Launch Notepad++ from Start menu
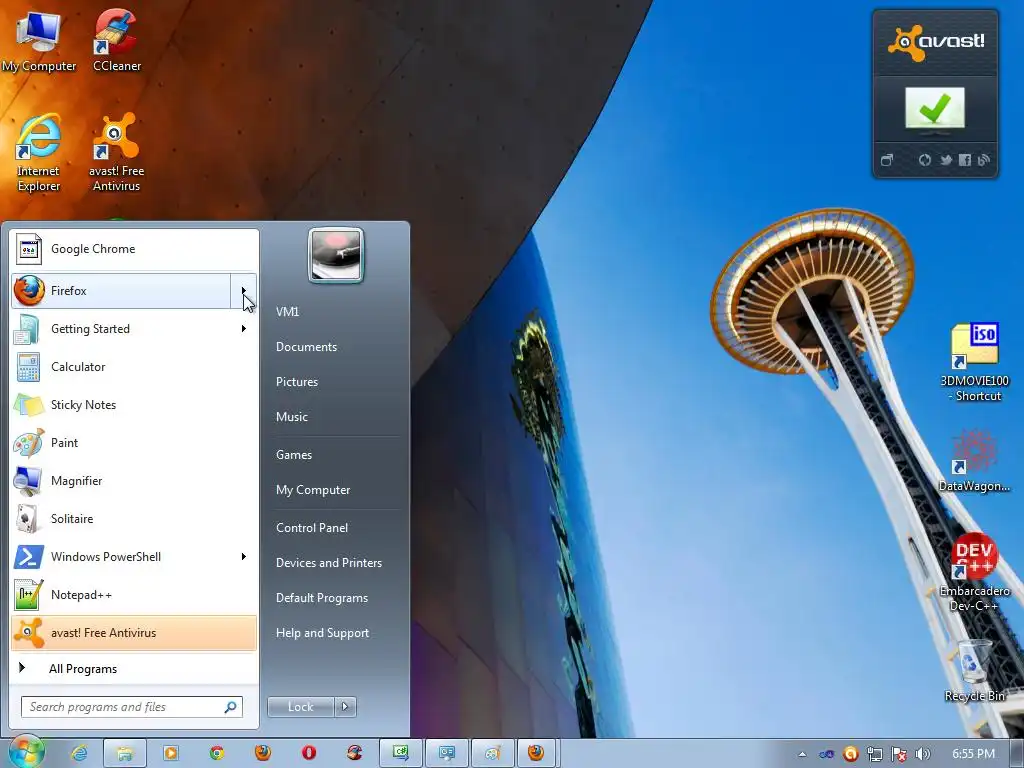Screen dimensions: 1024x768 tap(134, 595)
